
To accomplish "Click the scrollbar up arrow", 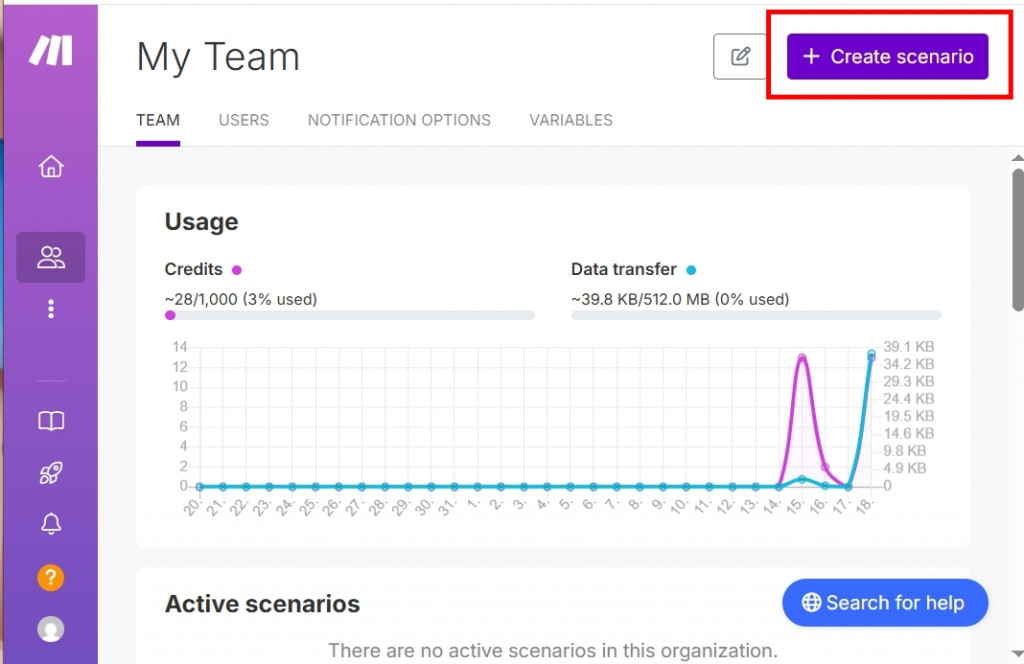I will point(1017,158).
